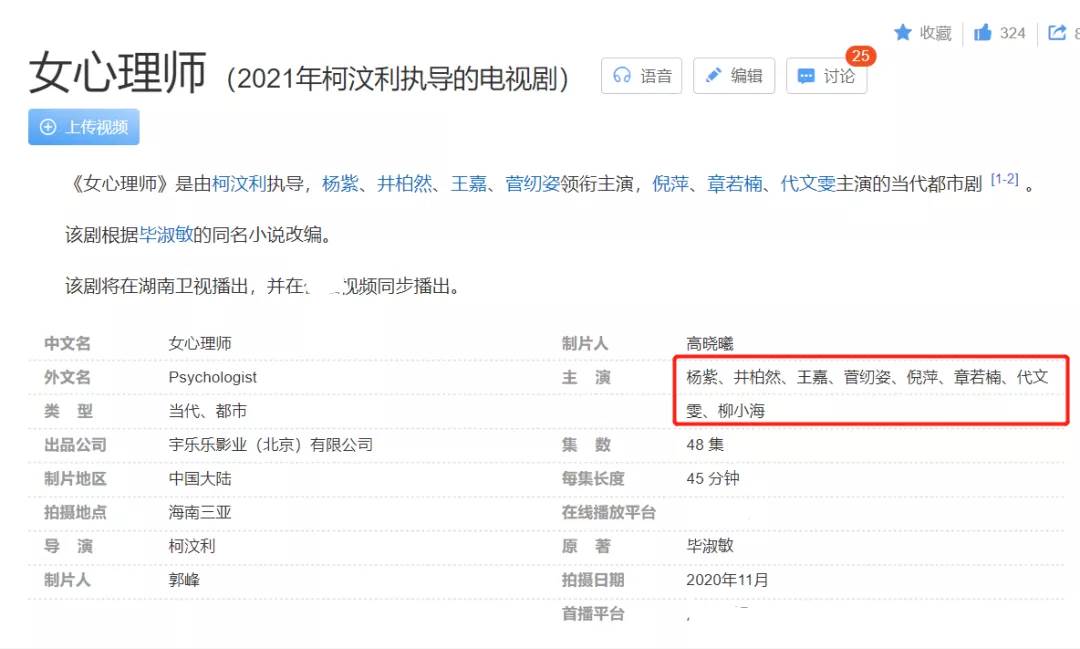Click the value Psychologist
The image size is (1080, 649).
[212, 377]
